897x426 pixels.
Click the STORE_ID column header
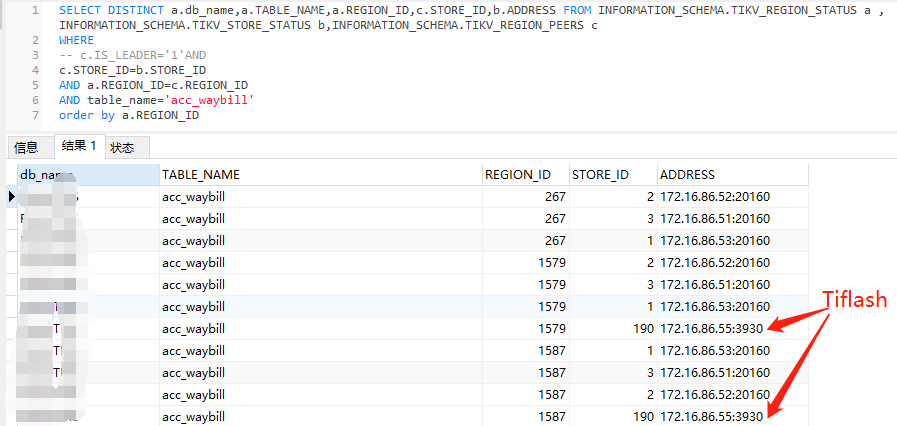[x=600, y=175]
